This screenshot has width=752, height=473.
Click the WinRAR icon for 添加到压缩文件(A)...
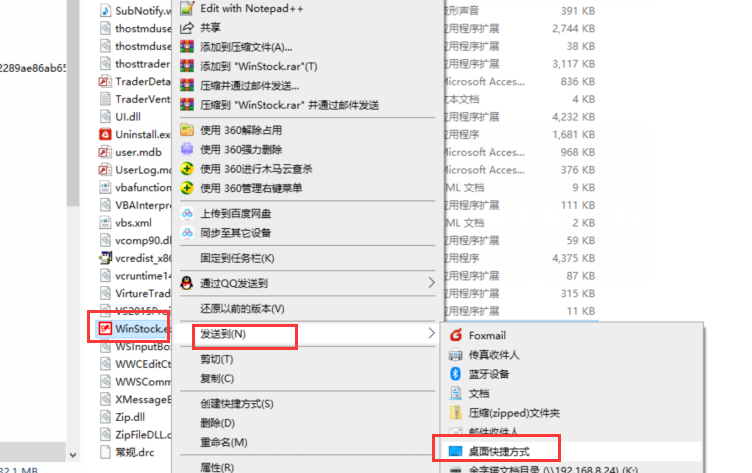pyautogui.click(x=187, y=47)
